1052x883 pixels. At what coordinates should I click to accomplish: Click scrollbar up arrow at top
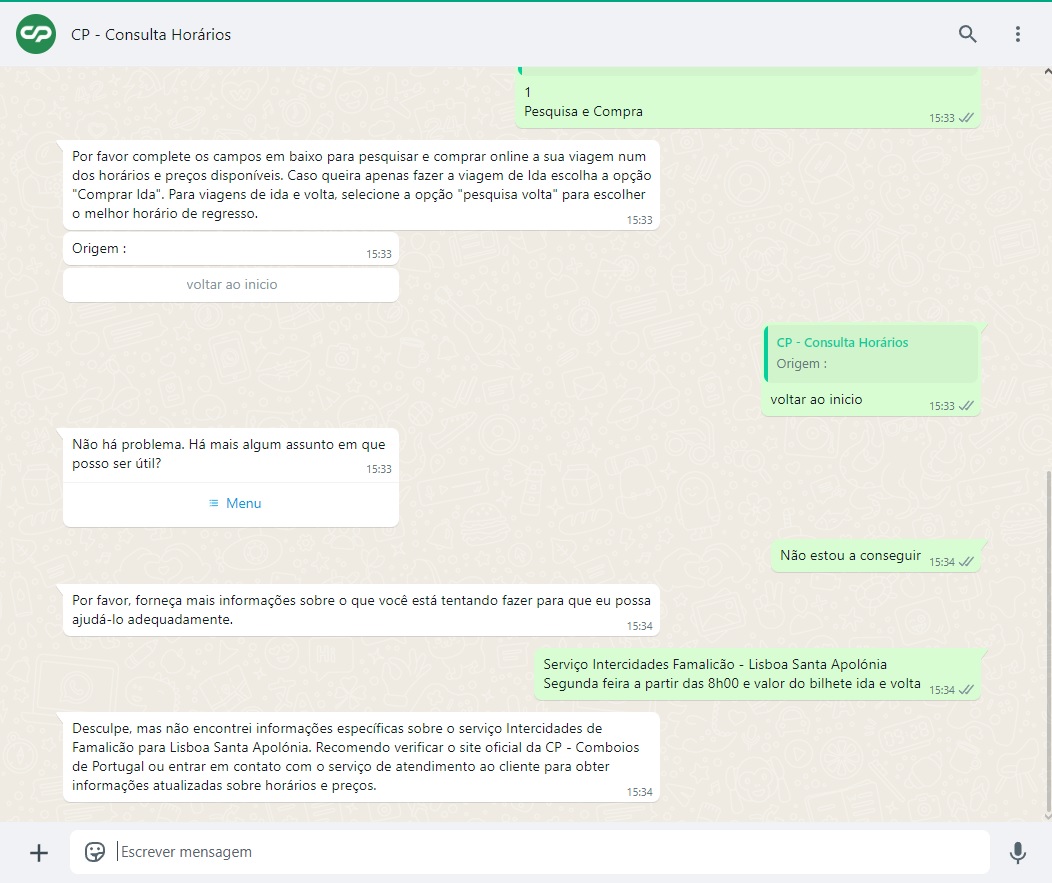tap(1048, 70)
